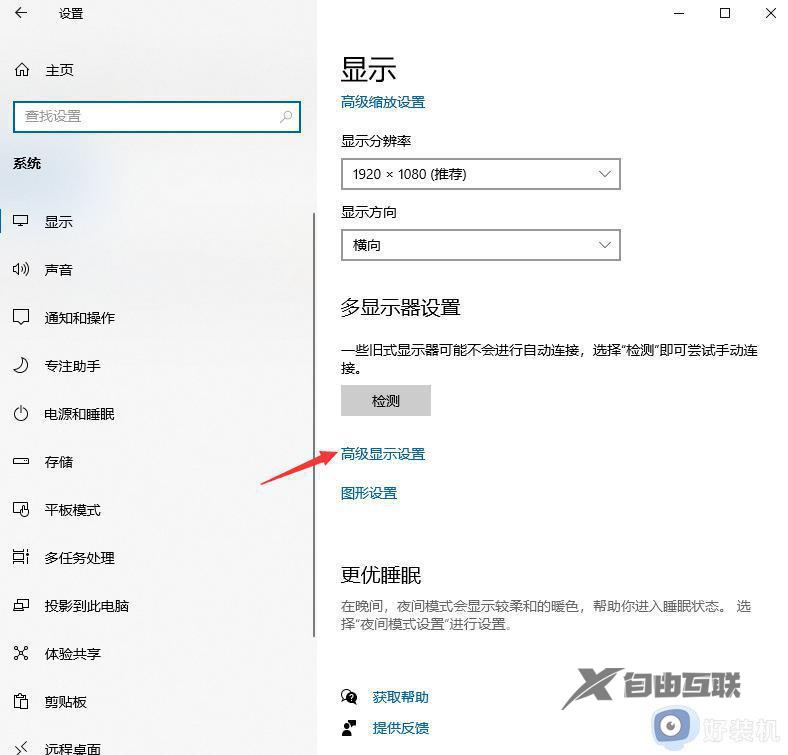Viewport: 788px width, 755px height.
Task: Go to 投影到此电脑 in the sidebar
Action: [x=86, y=606]
